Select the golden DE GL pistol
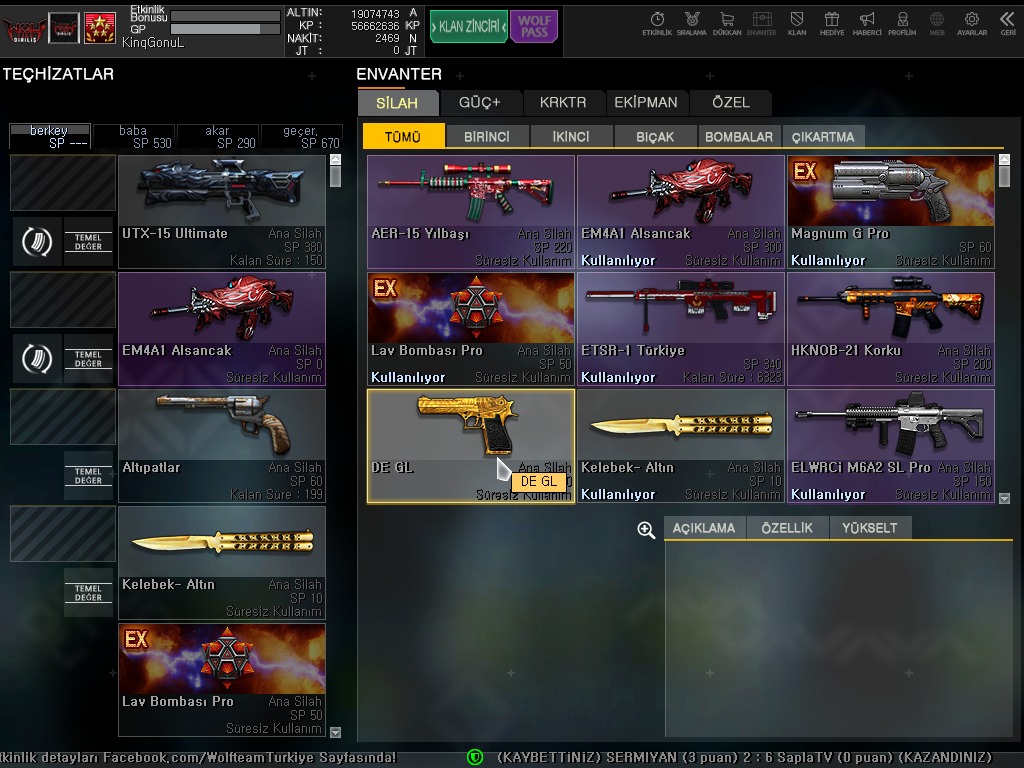 471,446
